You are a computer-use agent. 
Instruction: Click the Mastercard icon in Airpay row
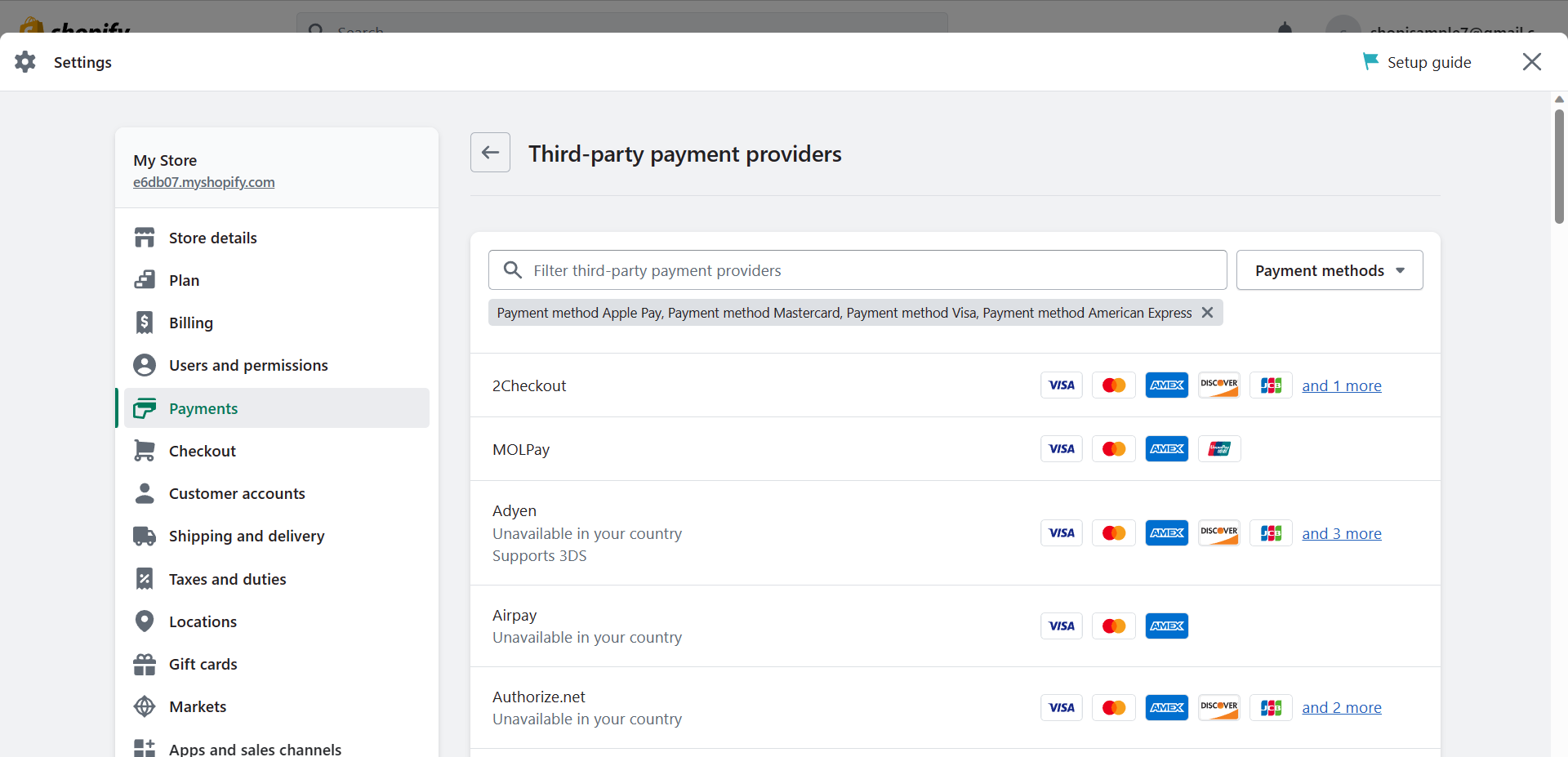[x=1114, y=626]
